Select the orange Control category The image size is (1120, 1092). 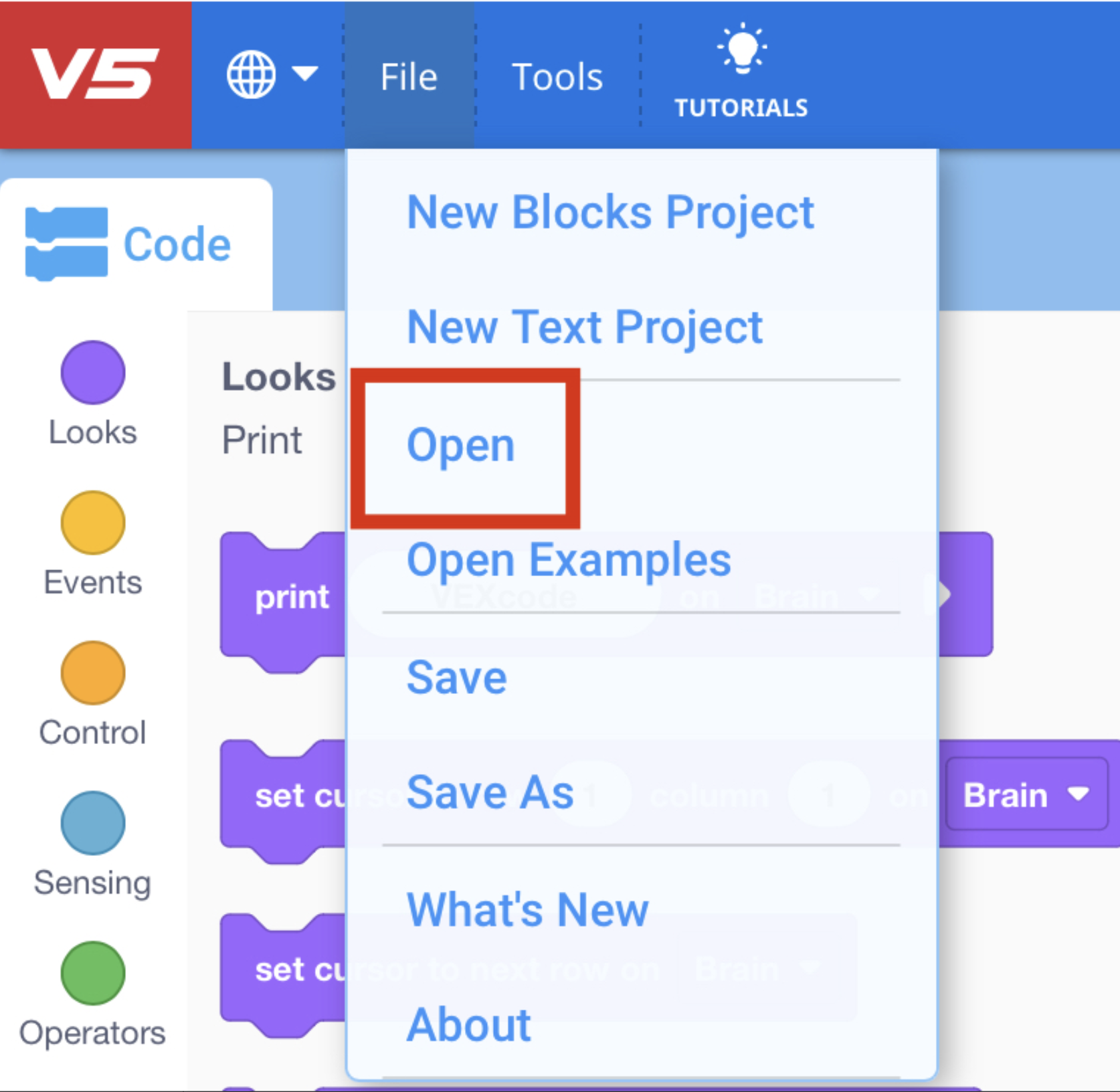click(x=92, y=674)
